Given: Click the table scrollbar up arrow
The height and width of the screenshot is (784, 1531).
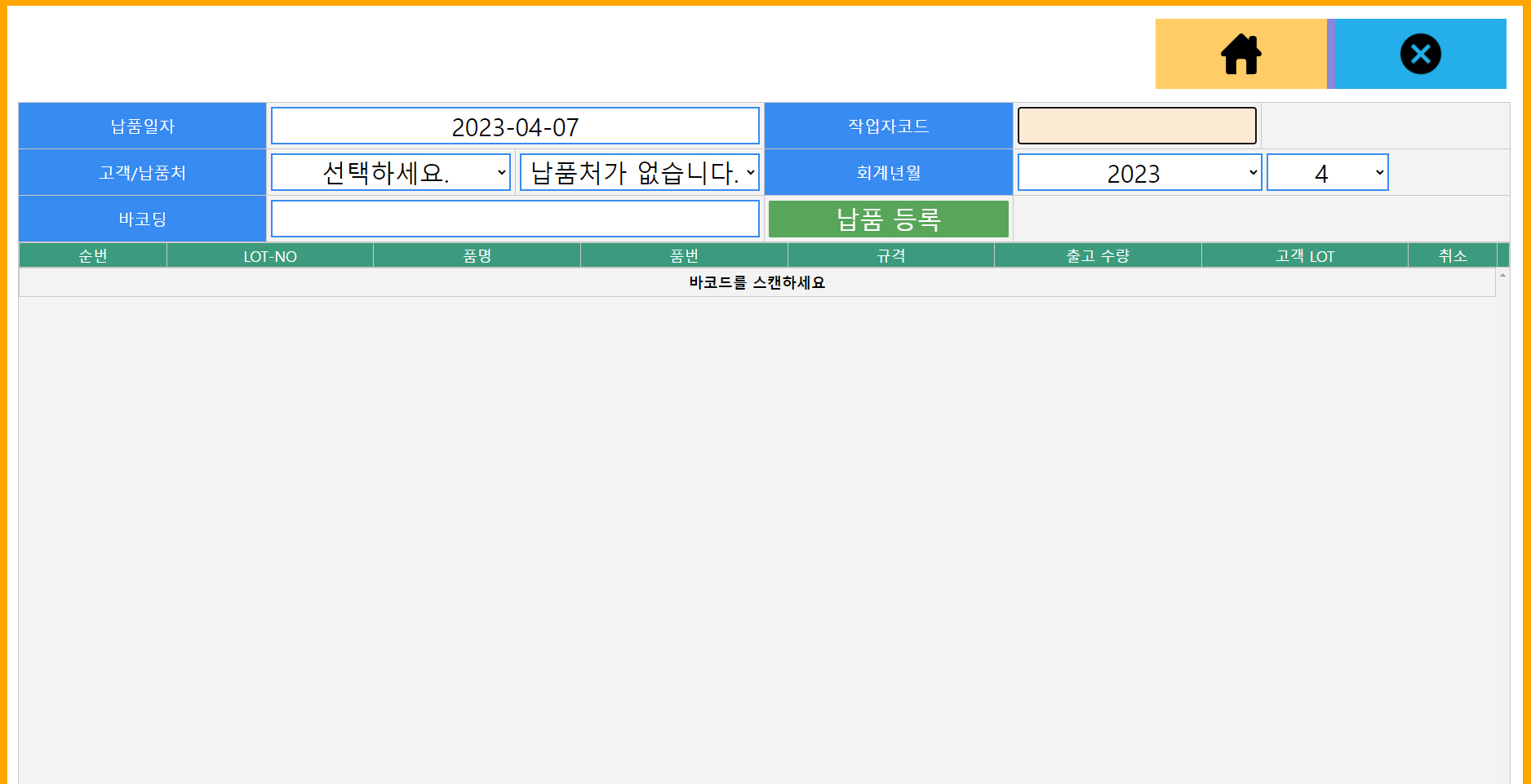Looking at the screenshot, I should [x=1502, y=275].
